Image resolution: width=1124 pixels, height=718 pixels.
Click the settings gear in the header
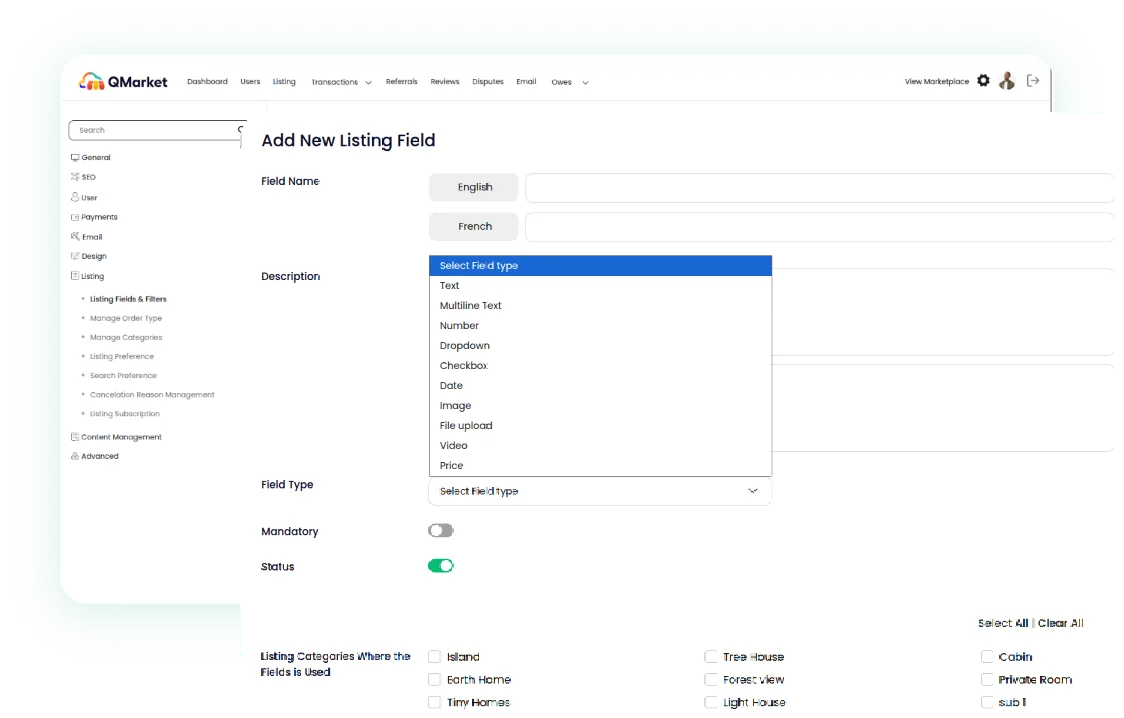[983, 81]
